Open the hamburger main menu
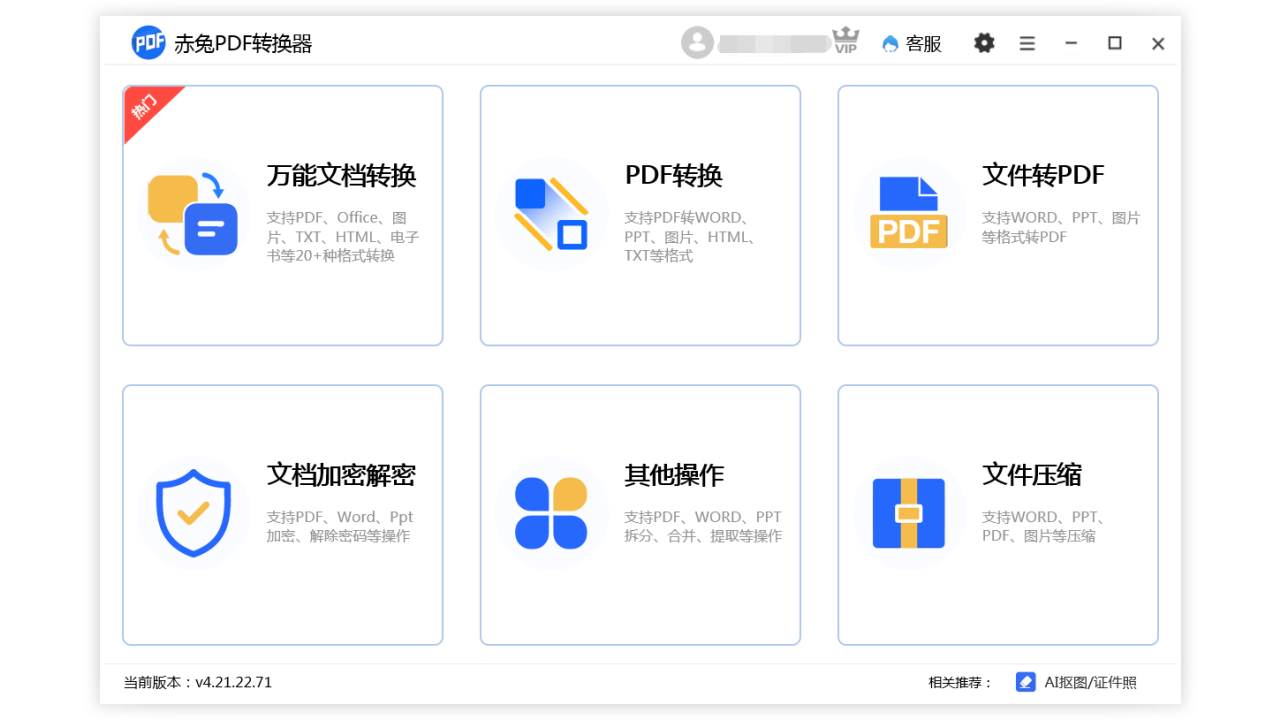The image size is (1280, 720). (x=1027, y=43)
